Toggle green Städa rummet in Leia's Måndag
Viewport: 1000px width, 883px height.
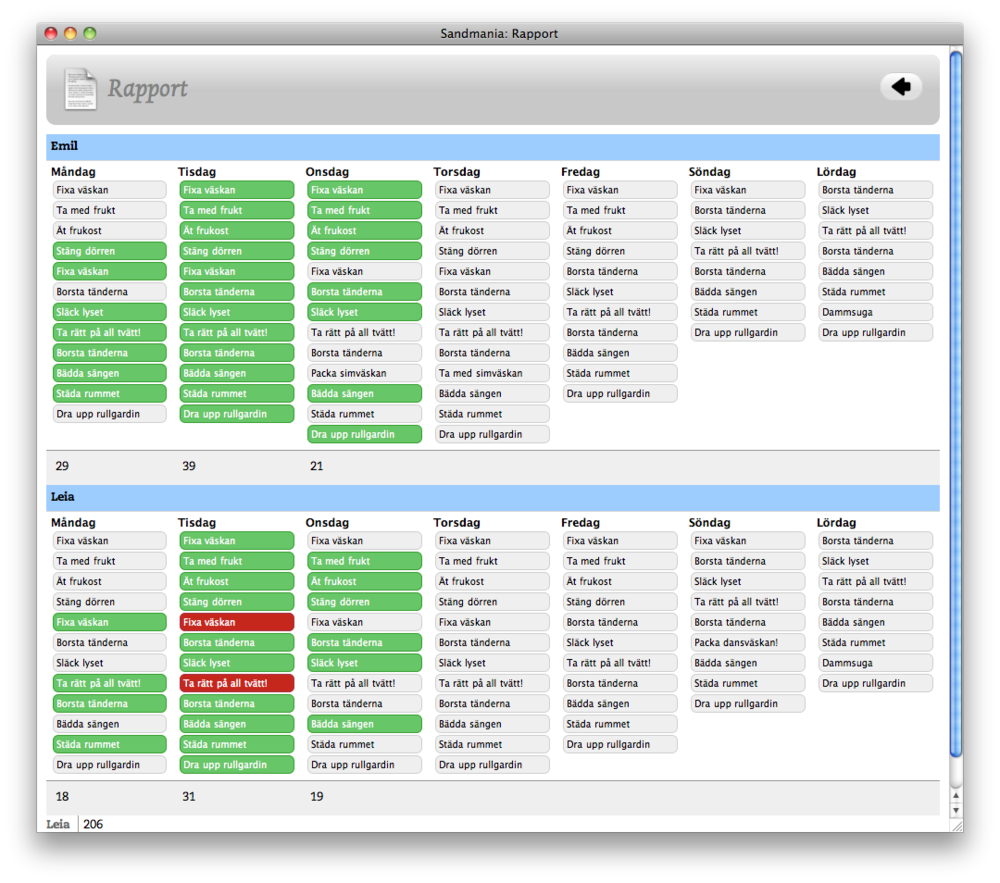[x=109, y=744]
